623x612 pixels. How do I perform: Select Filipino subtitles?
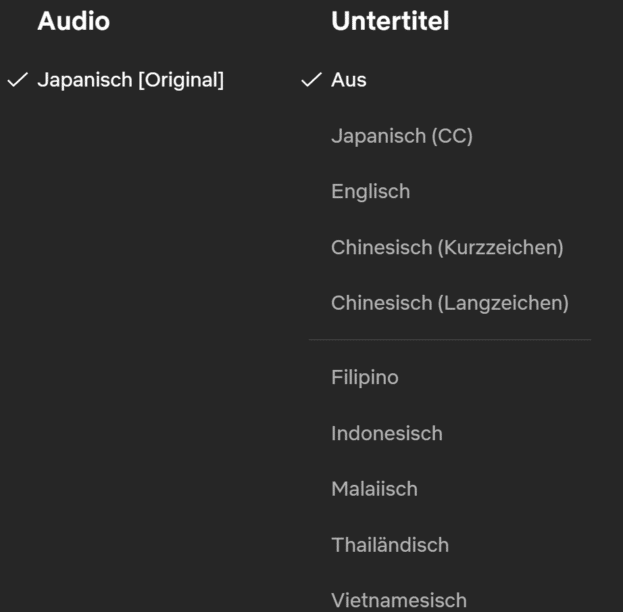364,377
